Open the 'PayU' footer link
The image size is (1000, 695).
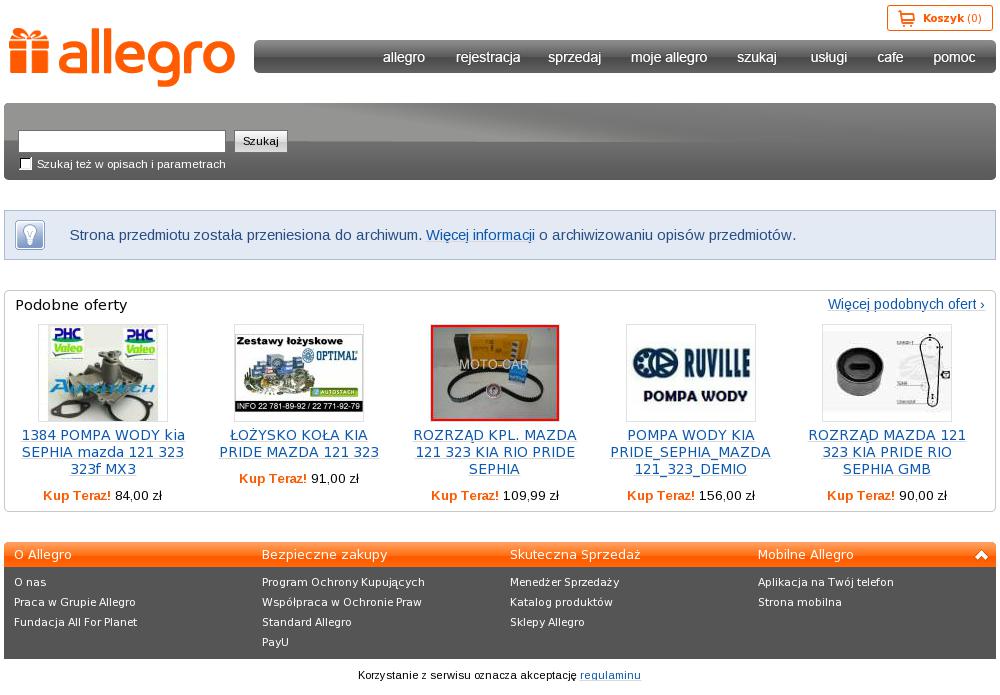click(276, 642)
